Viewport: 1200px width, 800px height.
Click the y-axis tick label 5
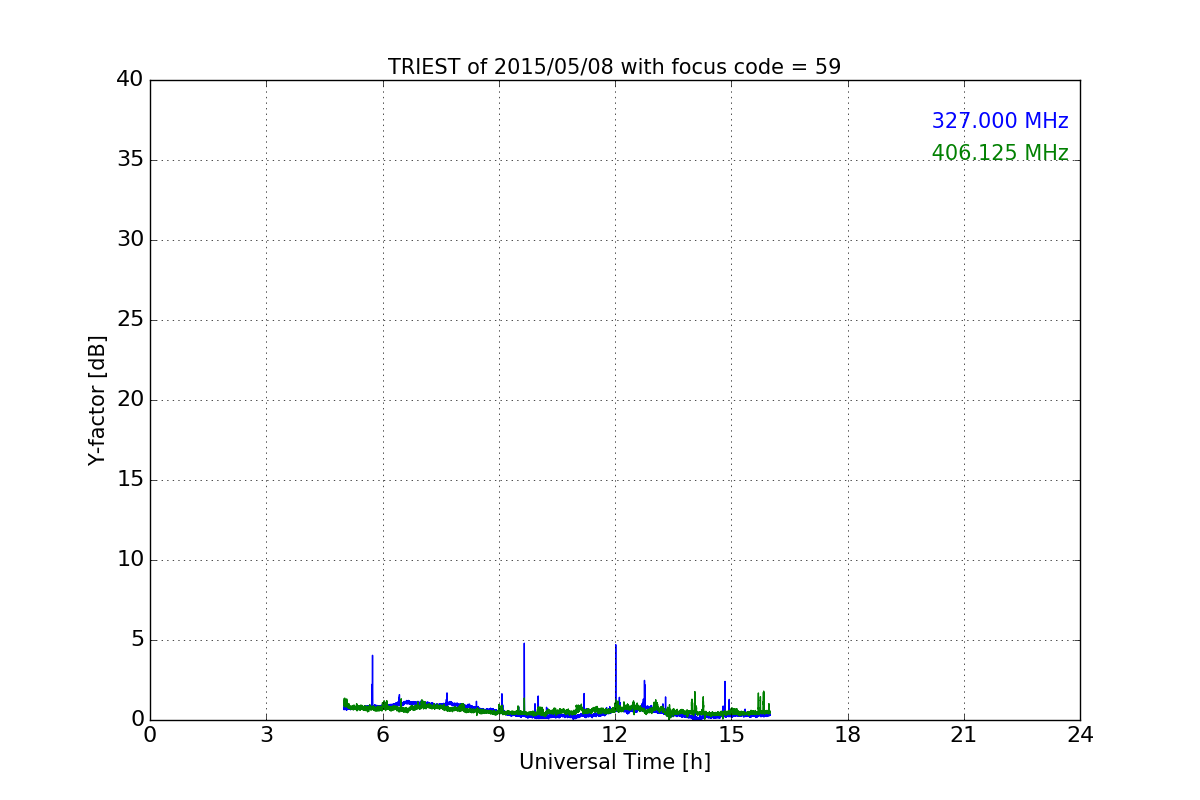[137, 640]
